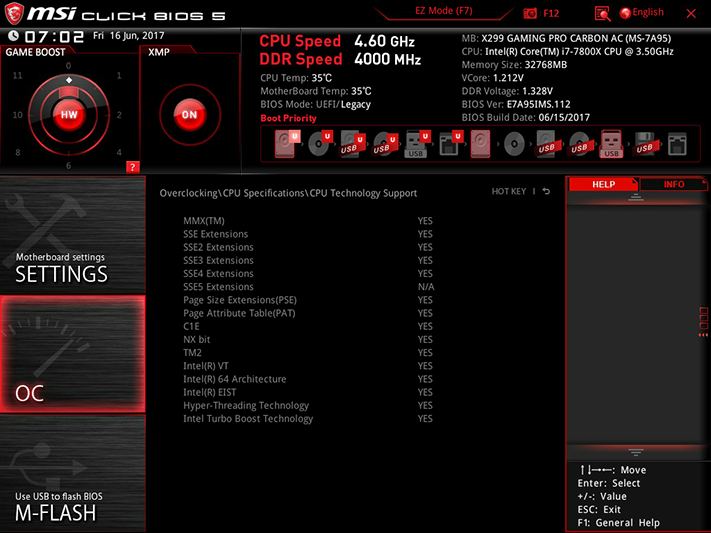711x533 pixels.
Task: Switch to EZ Mode (F7)
Action: click(443, 10)
